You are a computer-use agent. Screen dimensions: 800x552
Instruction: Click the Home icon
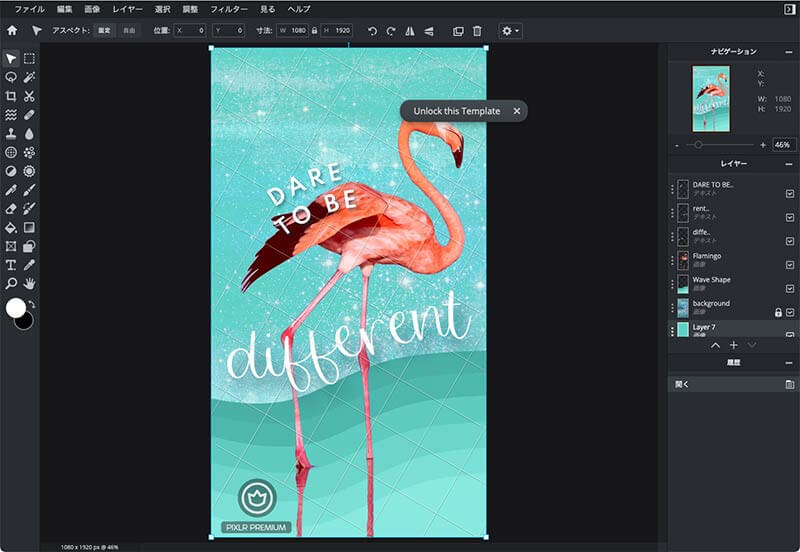(12, 31)
